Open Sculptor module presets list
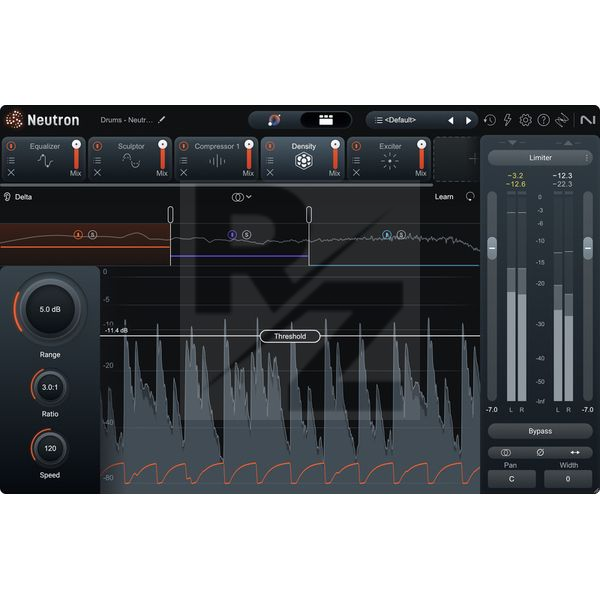The image size is (600, 600). 98,160
